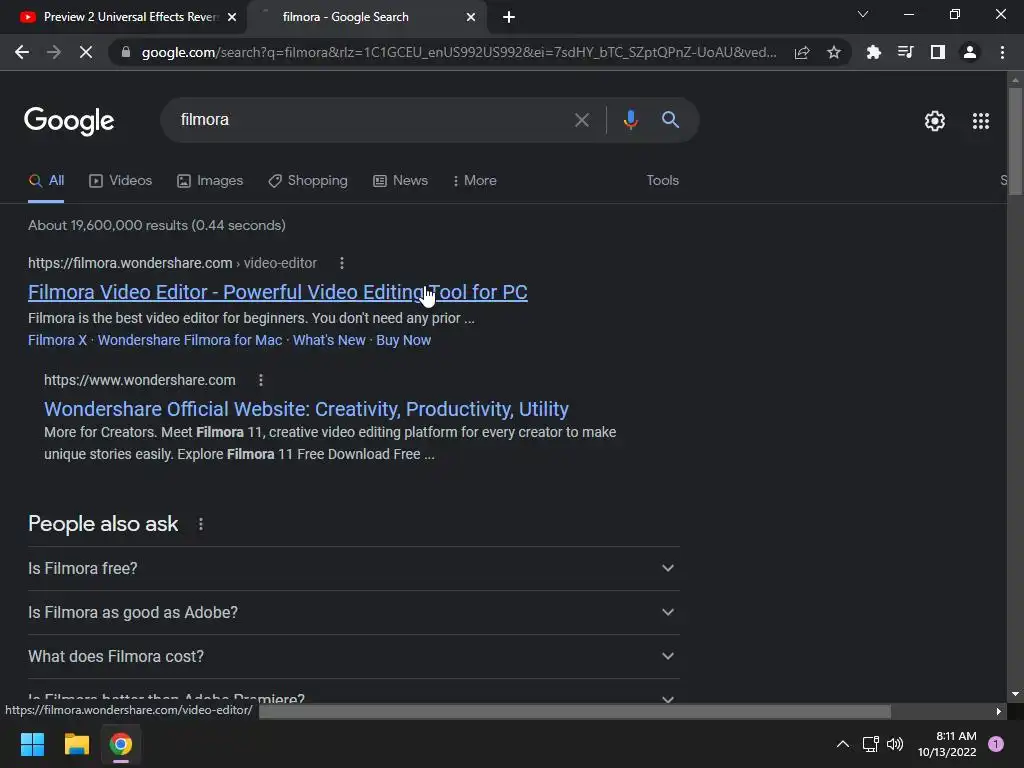Screen dimensions: 1024x768
Task: Click the Chrome taskbar icon
Action: pyautogui.click(x=121, y=744)
